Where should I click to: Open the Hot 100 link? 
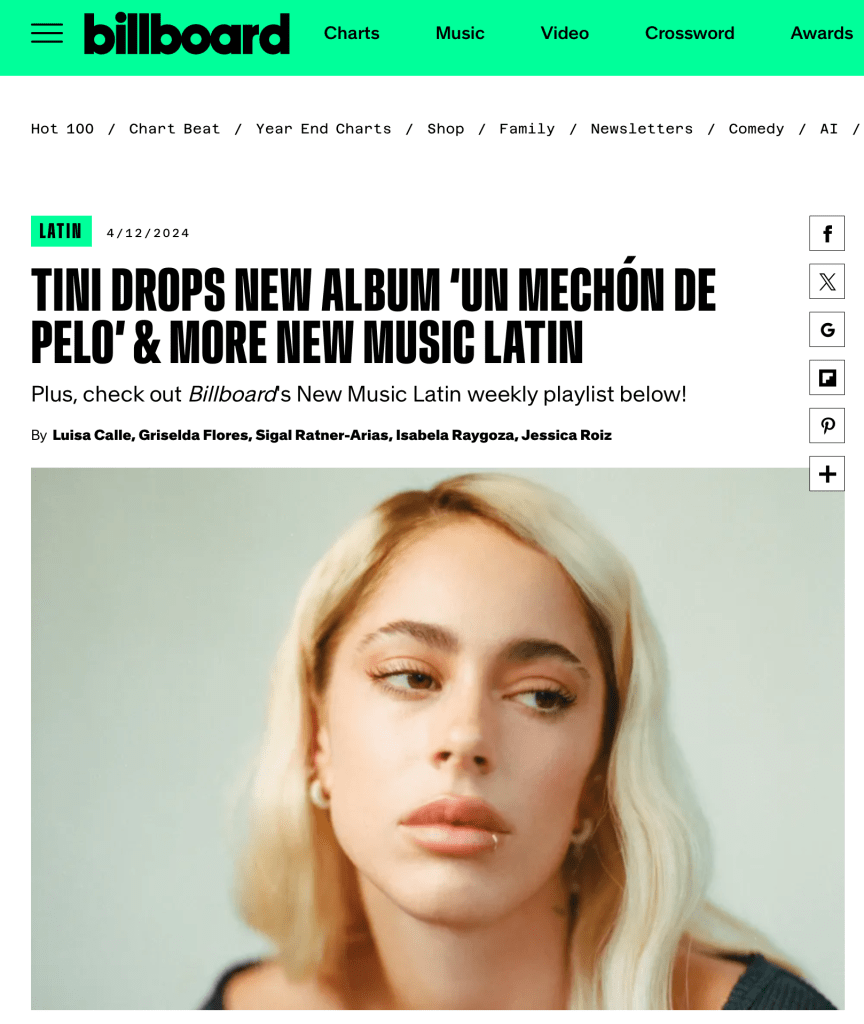click(x=62, y=129)
